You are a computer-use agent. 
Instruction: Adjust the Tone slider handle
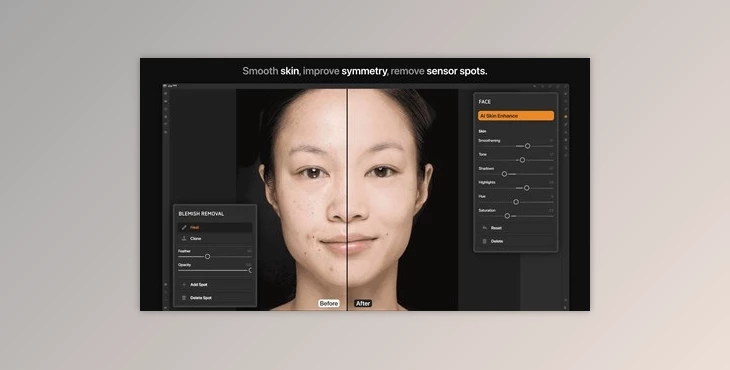522,160
